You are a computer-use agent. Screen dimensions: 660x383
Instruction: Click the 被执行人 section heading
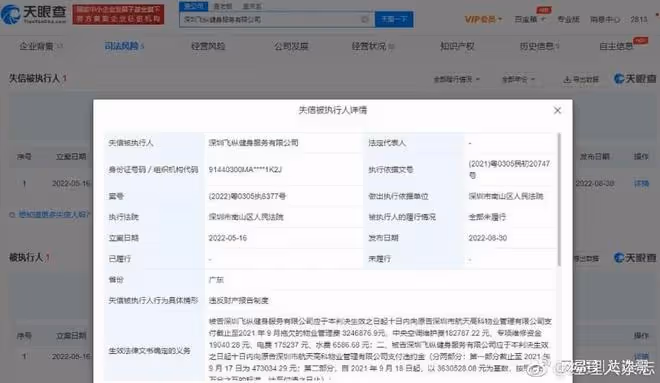coord(26,257)
